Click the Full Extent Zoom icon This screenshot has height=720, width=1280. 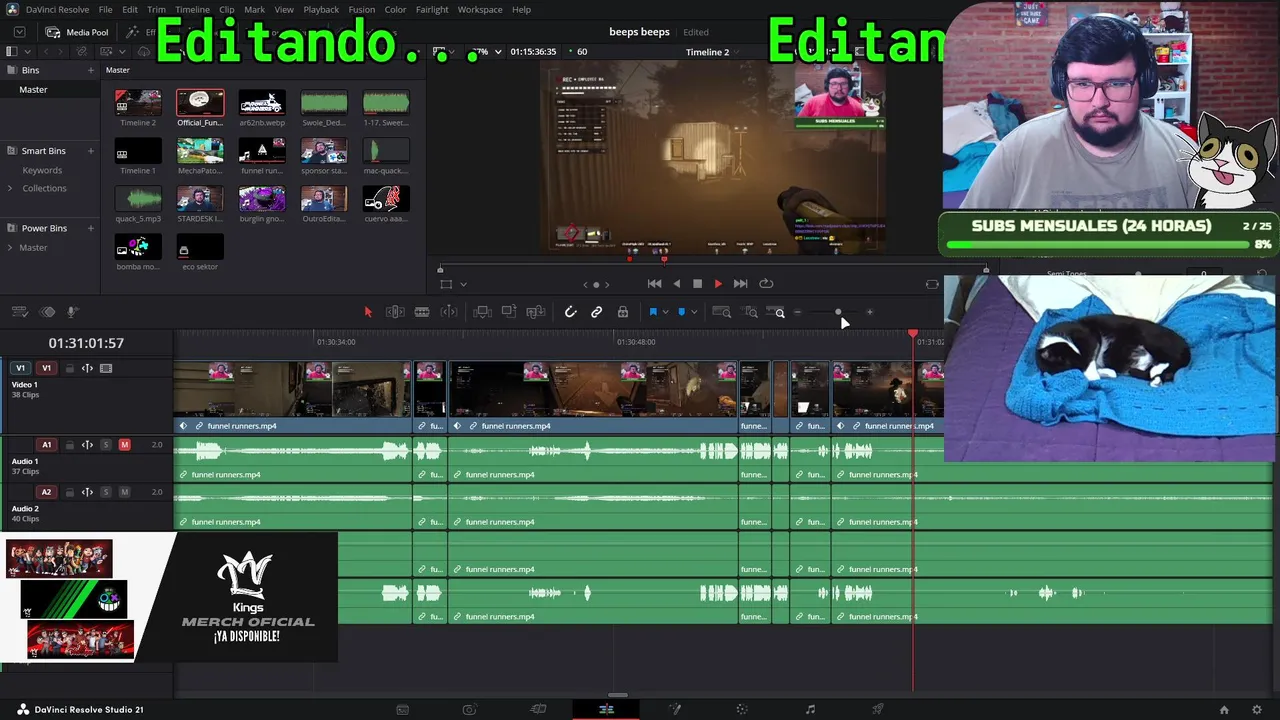click(721, 312)
